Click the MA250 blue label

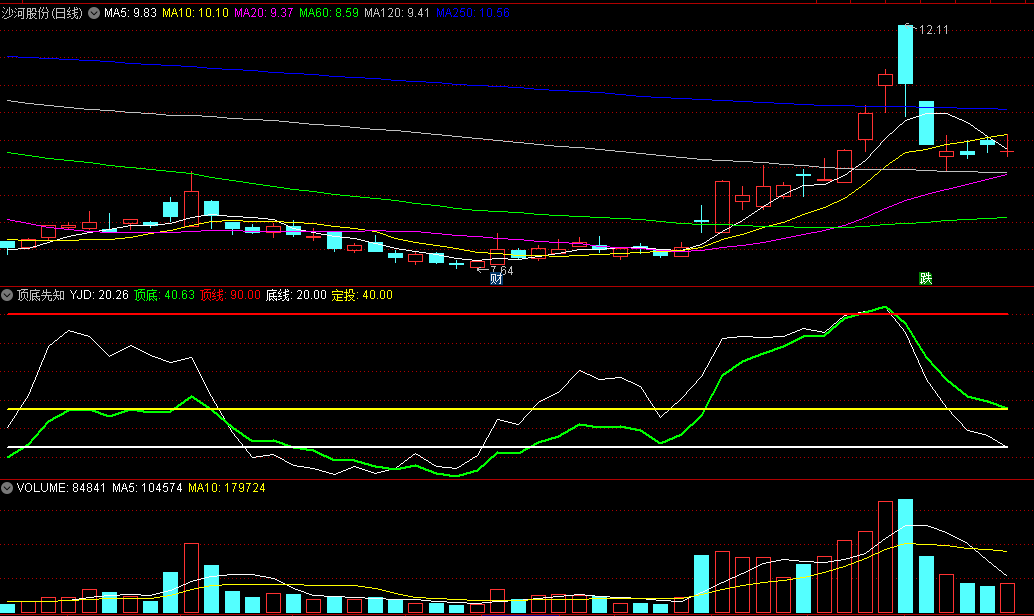[472, 13]
